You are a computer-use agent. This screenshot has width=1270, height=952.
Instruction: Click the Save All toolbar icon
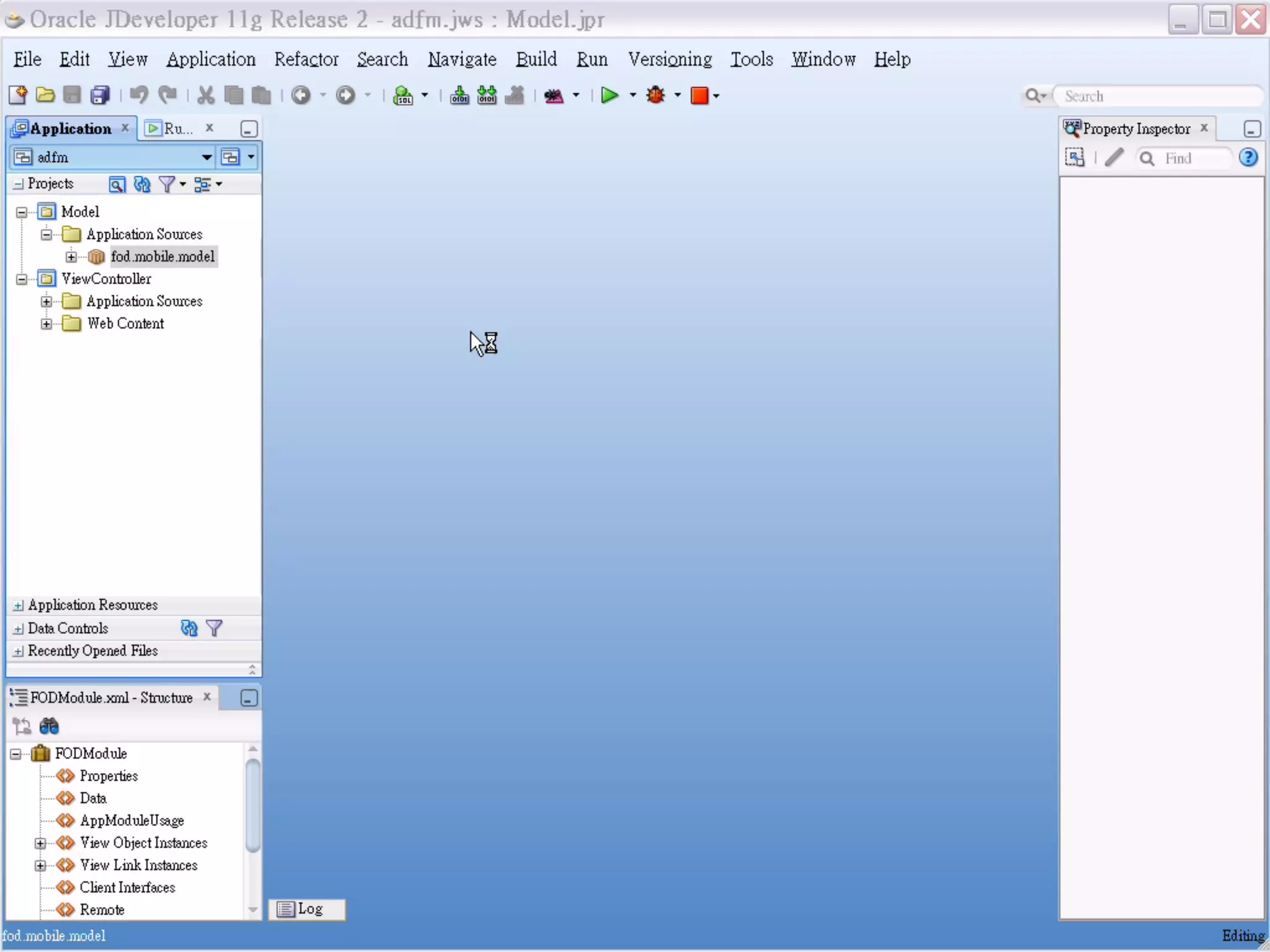click(x=100, y=95)
